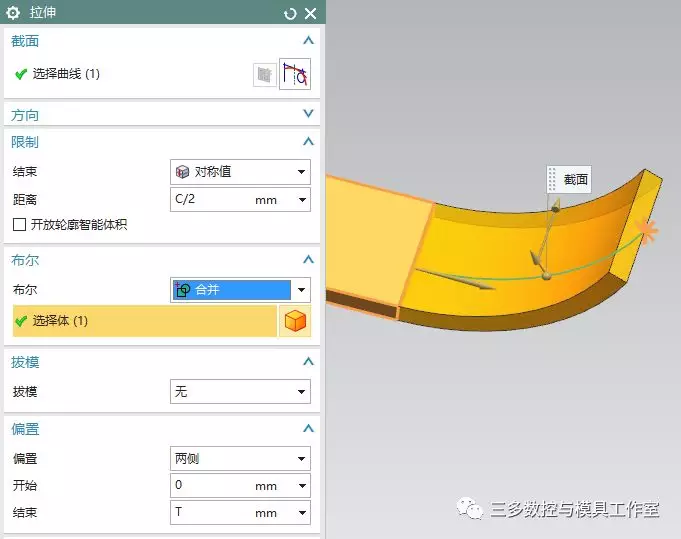This screenshot has height=539, width=681.
Task: Click the 截面 label in the viewport
Action: 569,179
